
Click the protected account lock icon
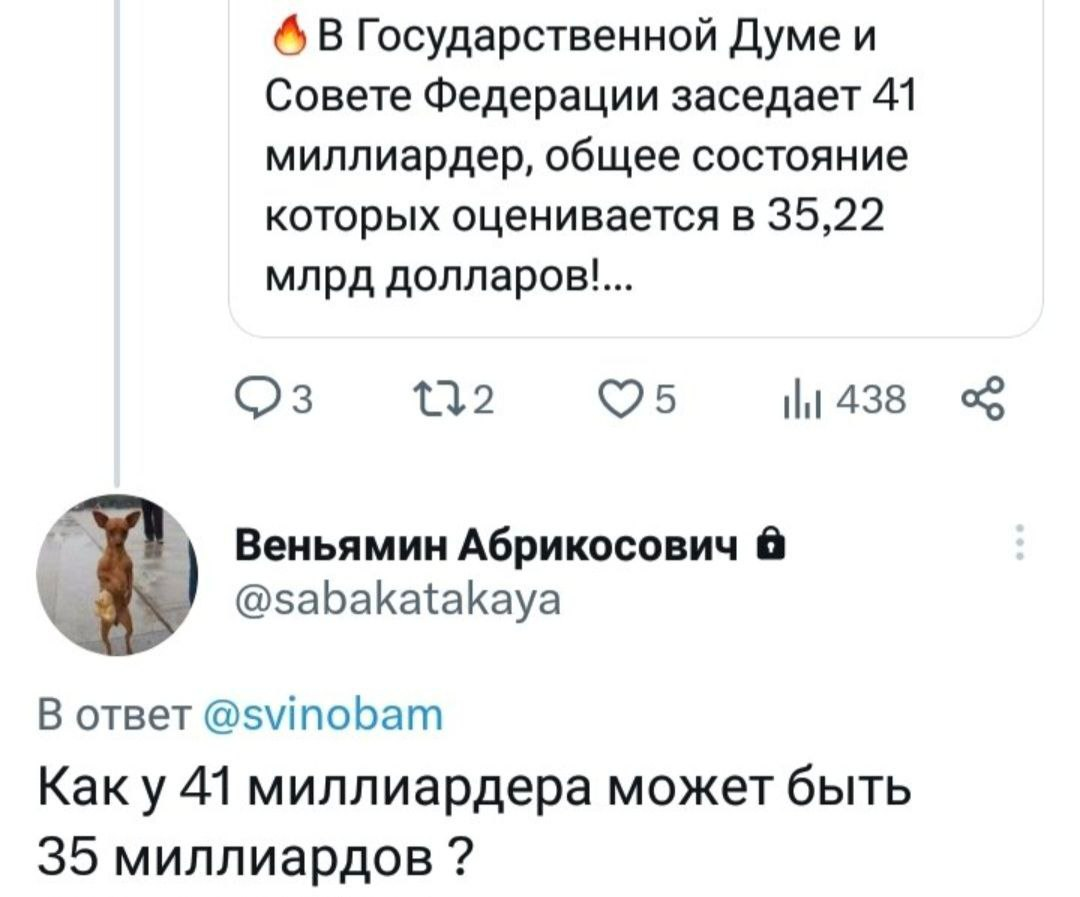(770, 547)
